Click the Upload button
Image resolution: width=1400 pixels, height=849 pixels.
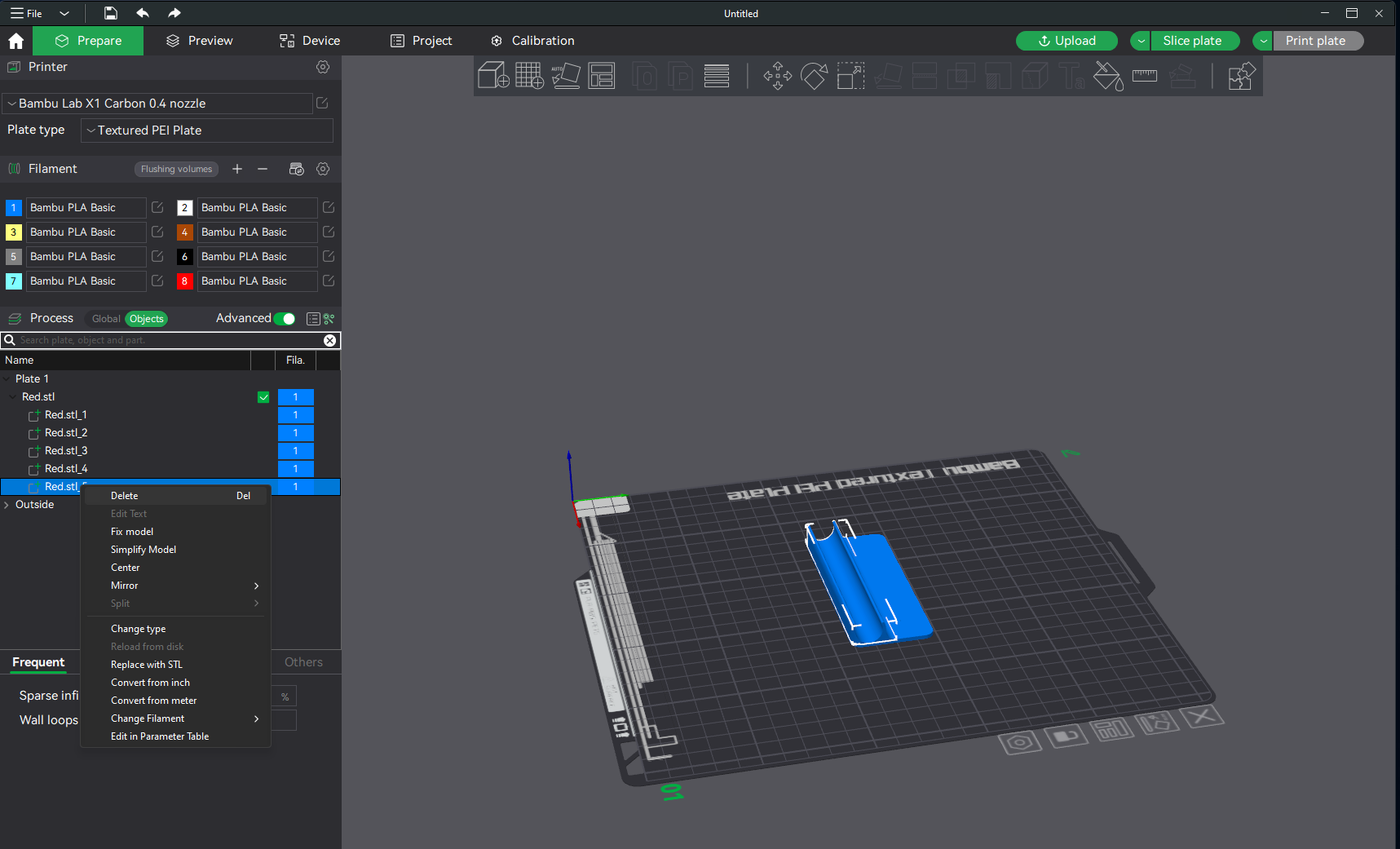[1067, 41]
